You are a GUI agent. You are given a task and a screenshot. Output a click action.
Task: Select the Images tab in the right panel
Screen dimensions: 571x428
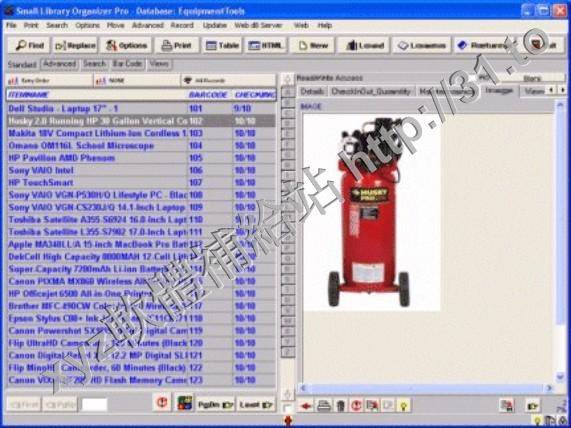coord(499,91)
